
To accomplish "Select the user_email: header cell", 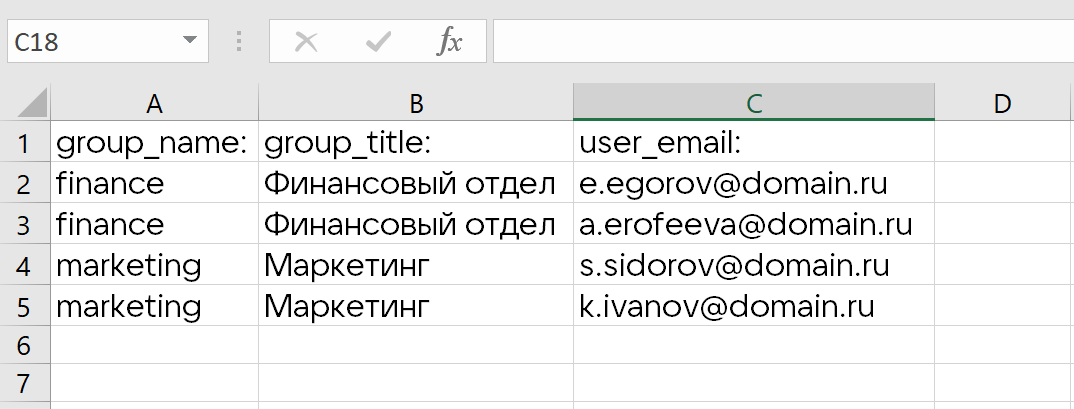I will 754,144.
